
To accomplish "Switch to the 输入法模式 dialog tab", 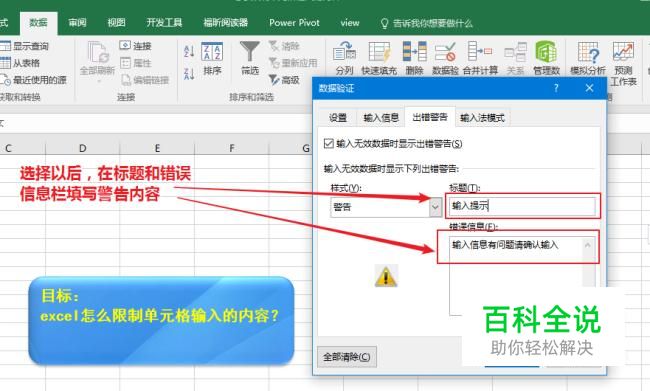I will click(x=483, y=118).
